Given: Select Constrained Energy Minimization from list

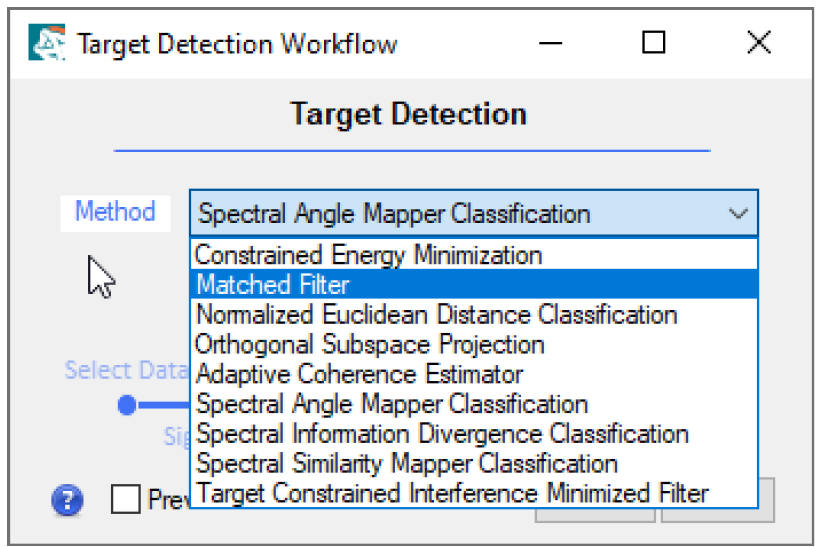Looking at the screenshot, I should coord(368,255).
